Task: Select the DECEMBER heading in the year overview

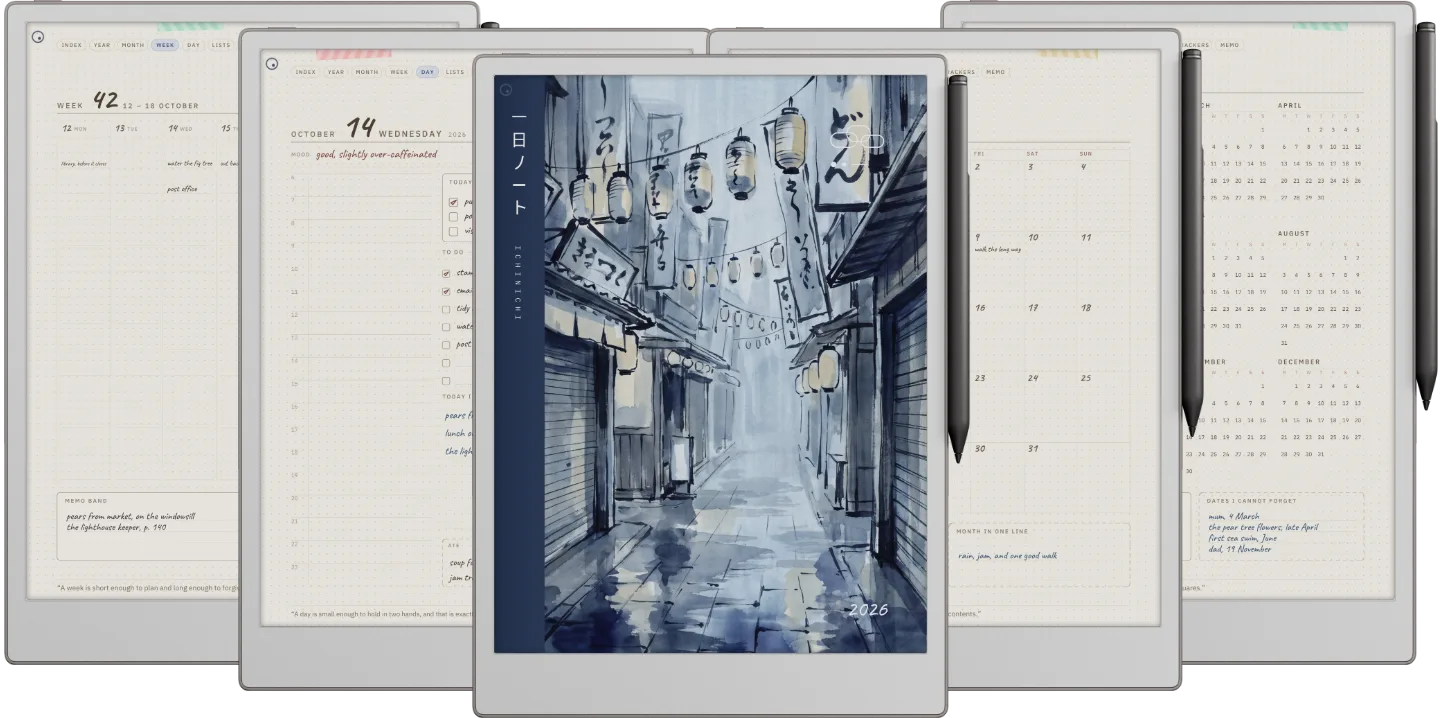Action: pyautogui.click(x=1299, y=362)
